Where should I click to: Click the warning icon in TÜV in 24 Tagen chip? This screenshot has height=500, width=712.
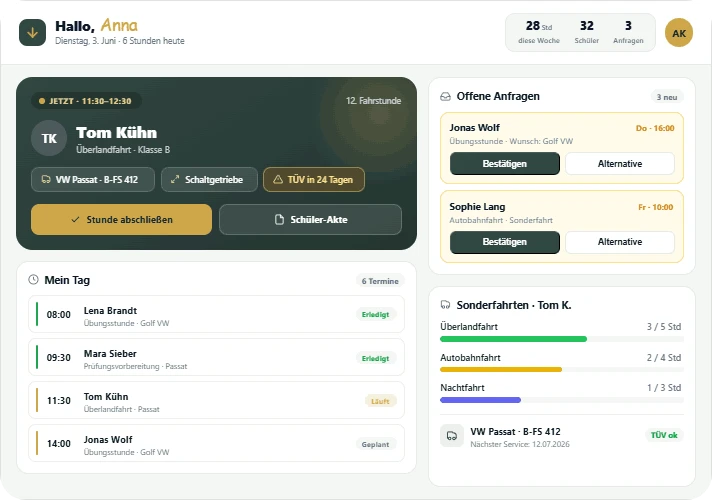[278, 180]
